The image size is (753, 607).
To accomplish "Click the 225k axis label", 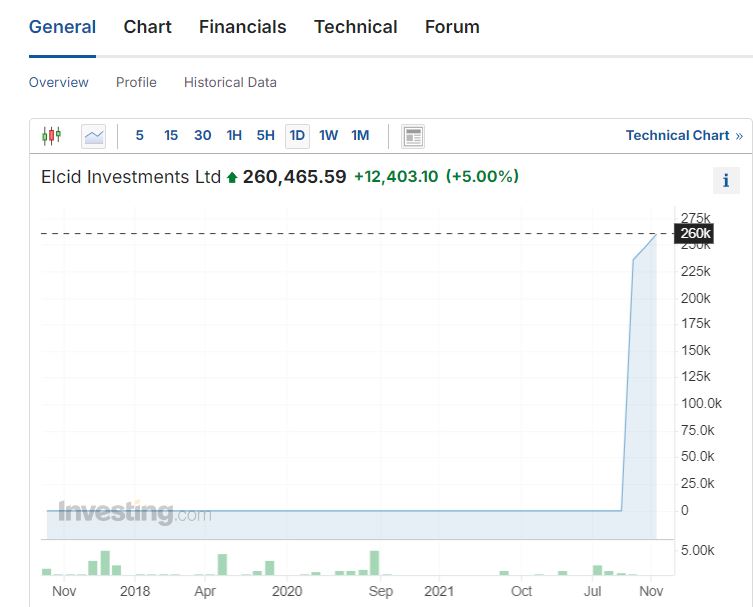I will point(695,272).
